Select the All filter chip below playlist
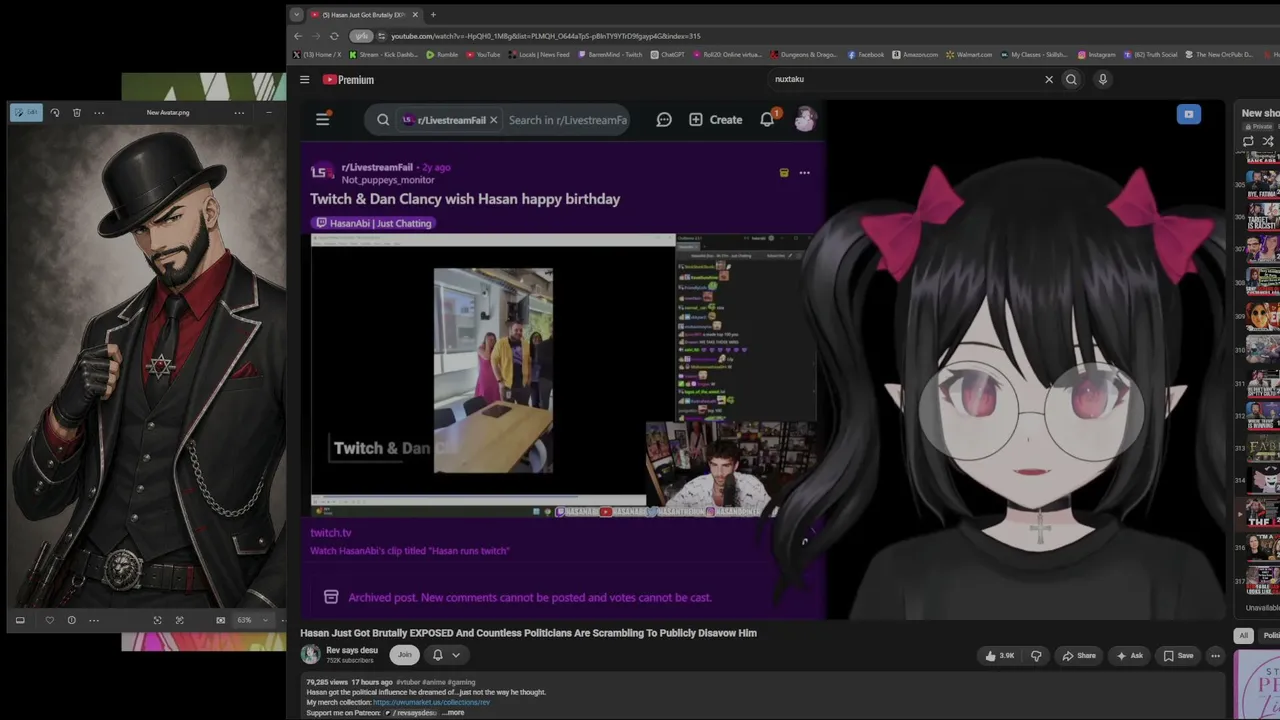Image resolution: width=1280 pixels, height=720 pixels. [1243, 636]
